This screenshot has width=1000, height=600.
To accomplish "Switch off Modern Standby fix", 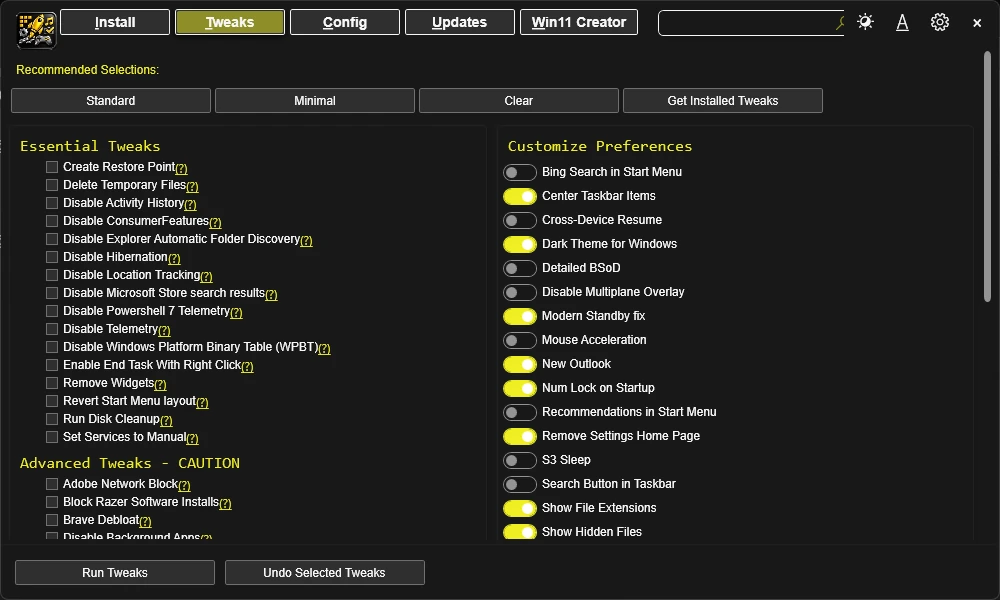I will tap(519, 316).
